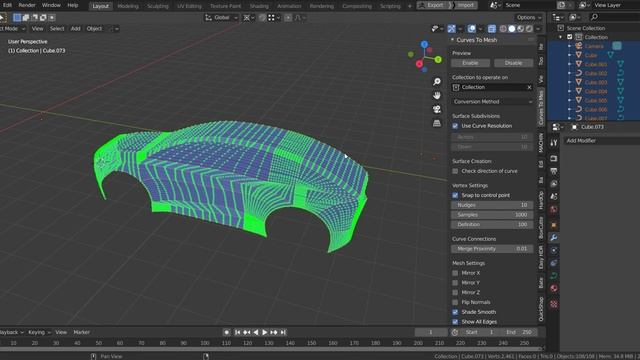Click the timeline auto-keying record button
This screenshot has height=360, width=640.
[227, 332]
